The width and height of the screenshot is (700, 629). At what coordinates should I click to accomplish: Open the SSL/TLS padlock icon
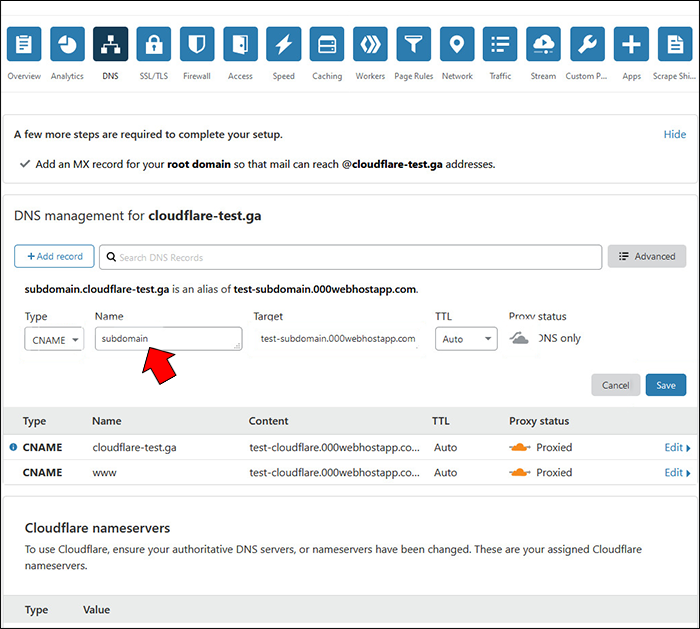pyautogui.click(x=154, y=44)
